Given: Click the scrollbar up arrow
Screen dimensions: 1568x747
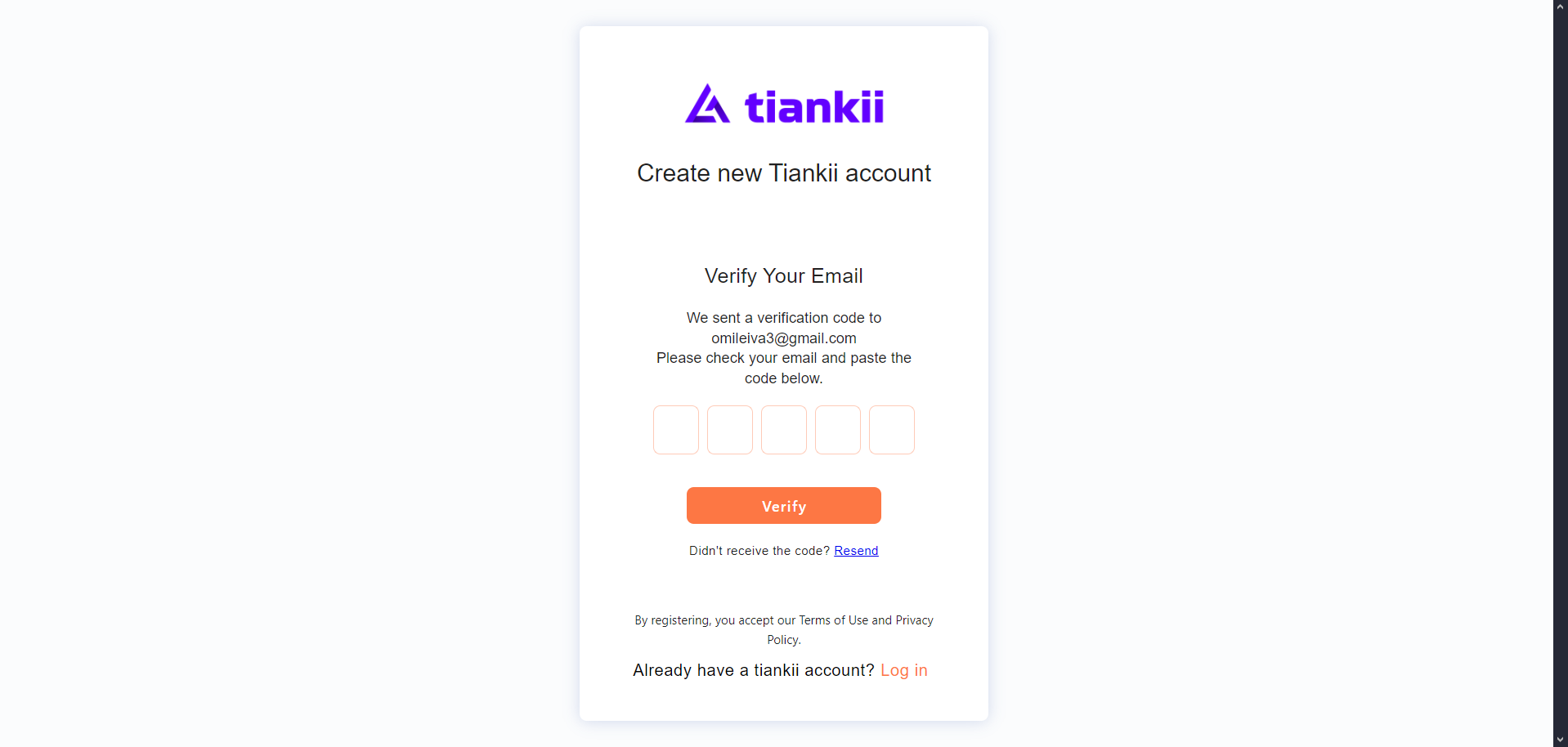Looking at the screenshot, I should click(x=1561, y=6).
